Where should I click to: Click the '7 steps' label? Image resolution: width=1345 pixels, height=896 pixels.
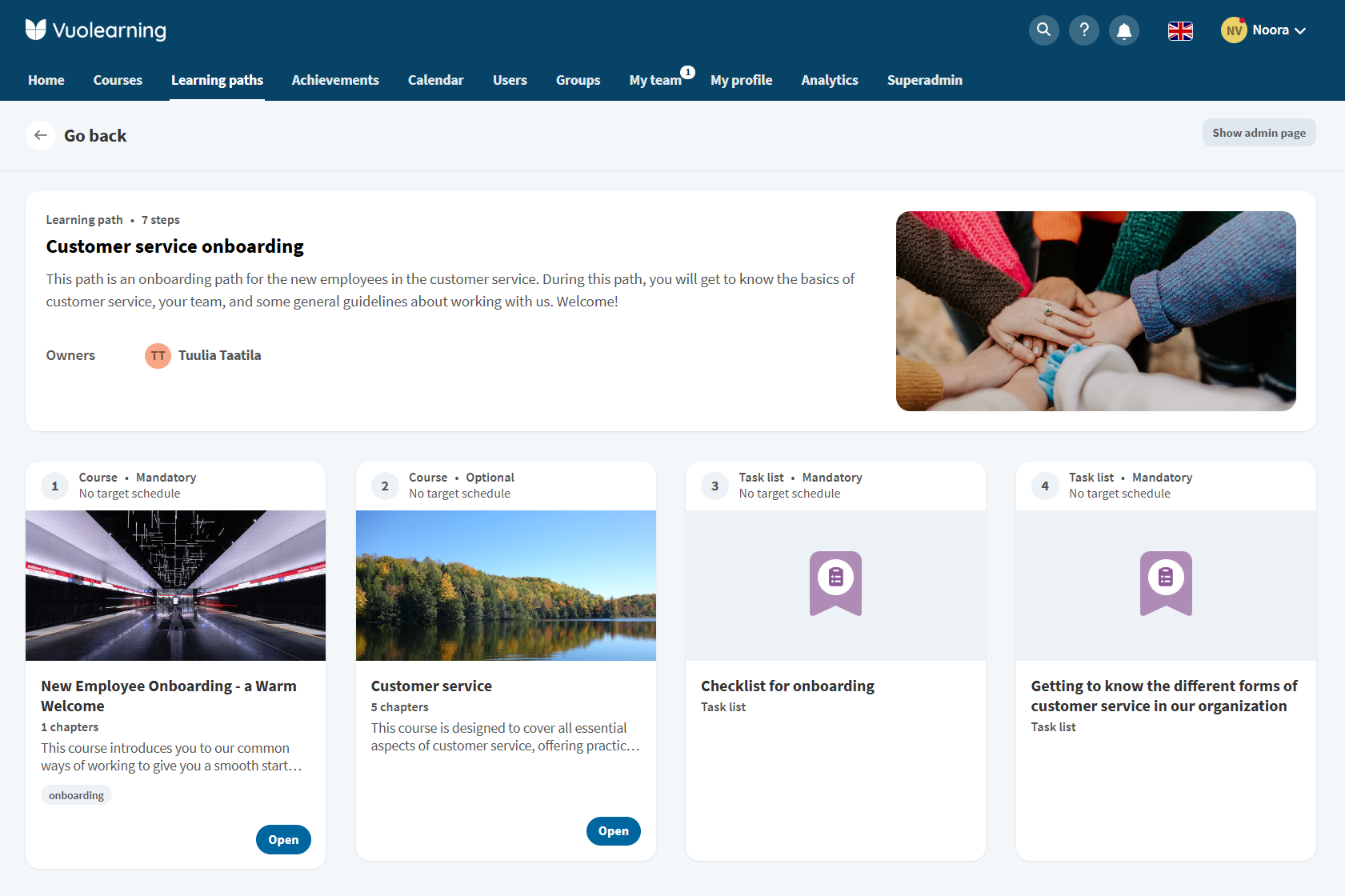point(161,220)
